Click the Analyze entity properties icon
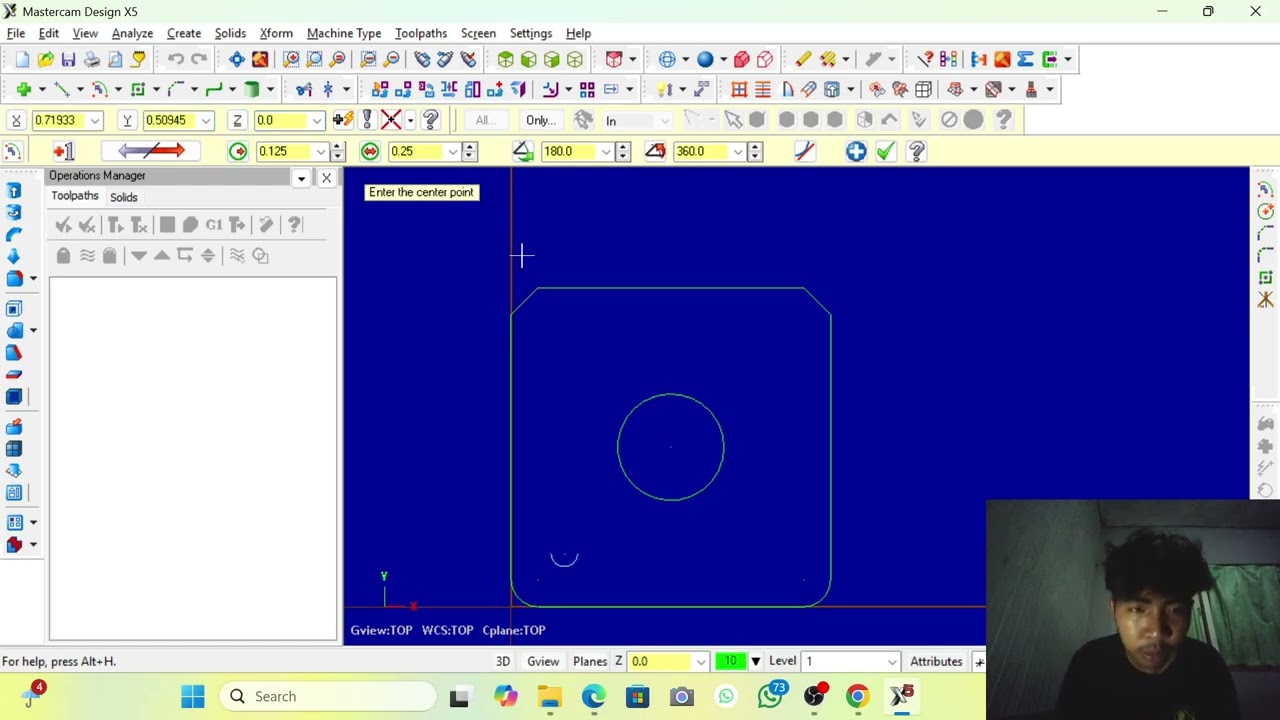Screen dimensions: 1280x720 925,60
